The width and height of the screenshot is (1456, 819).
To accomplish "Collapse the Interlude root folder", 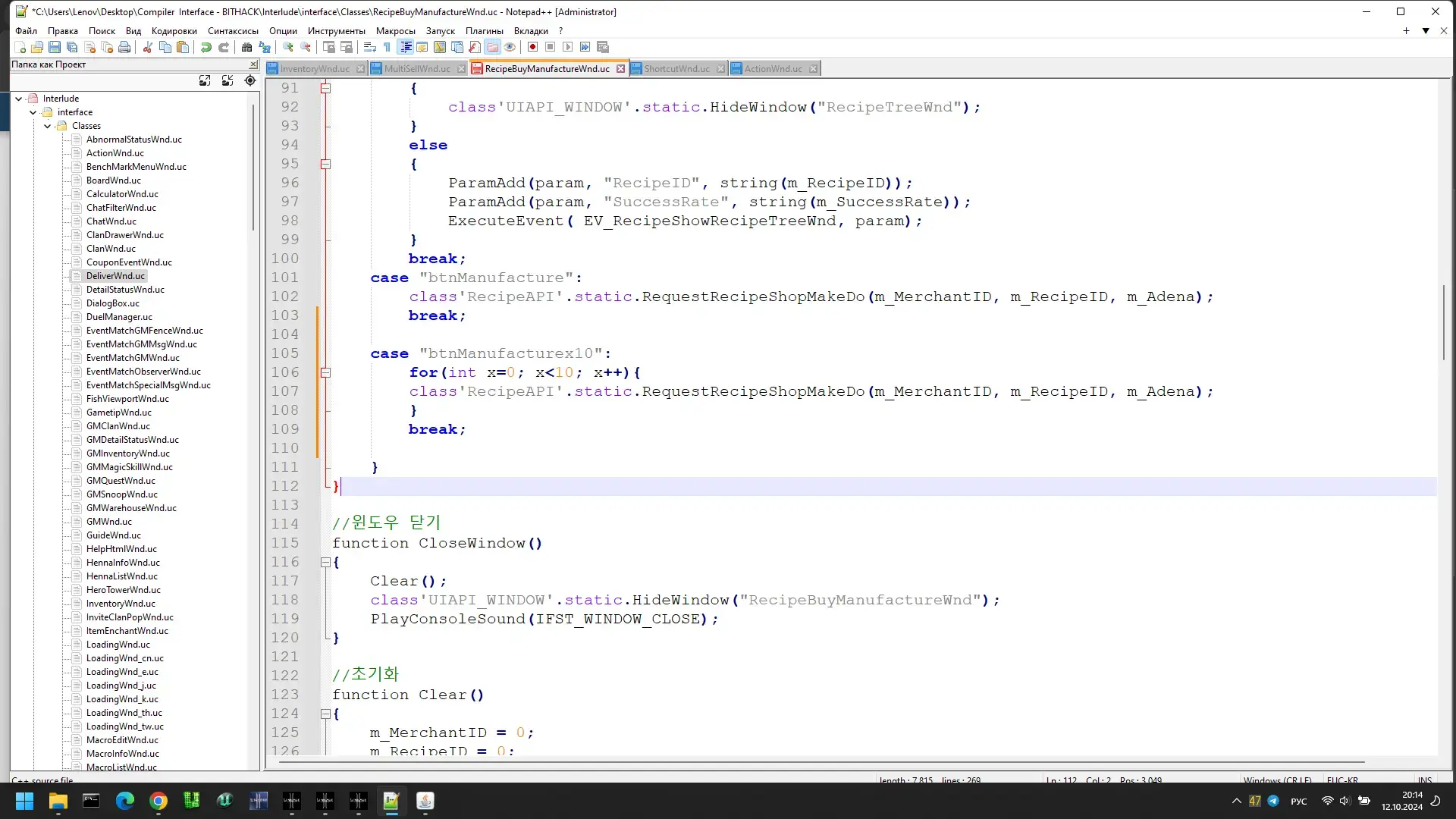I will pos(19,99).
